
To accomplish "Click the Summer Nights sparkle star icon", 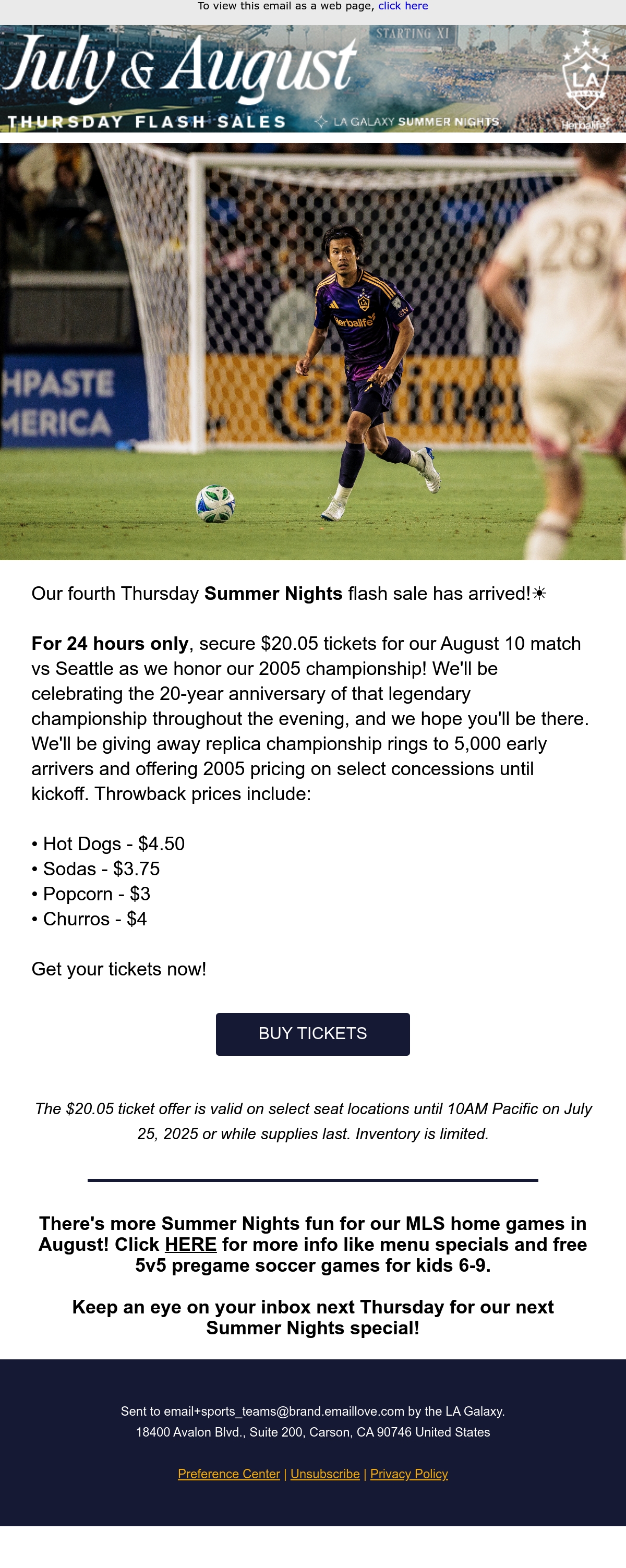I will click(x=321, y=122).
